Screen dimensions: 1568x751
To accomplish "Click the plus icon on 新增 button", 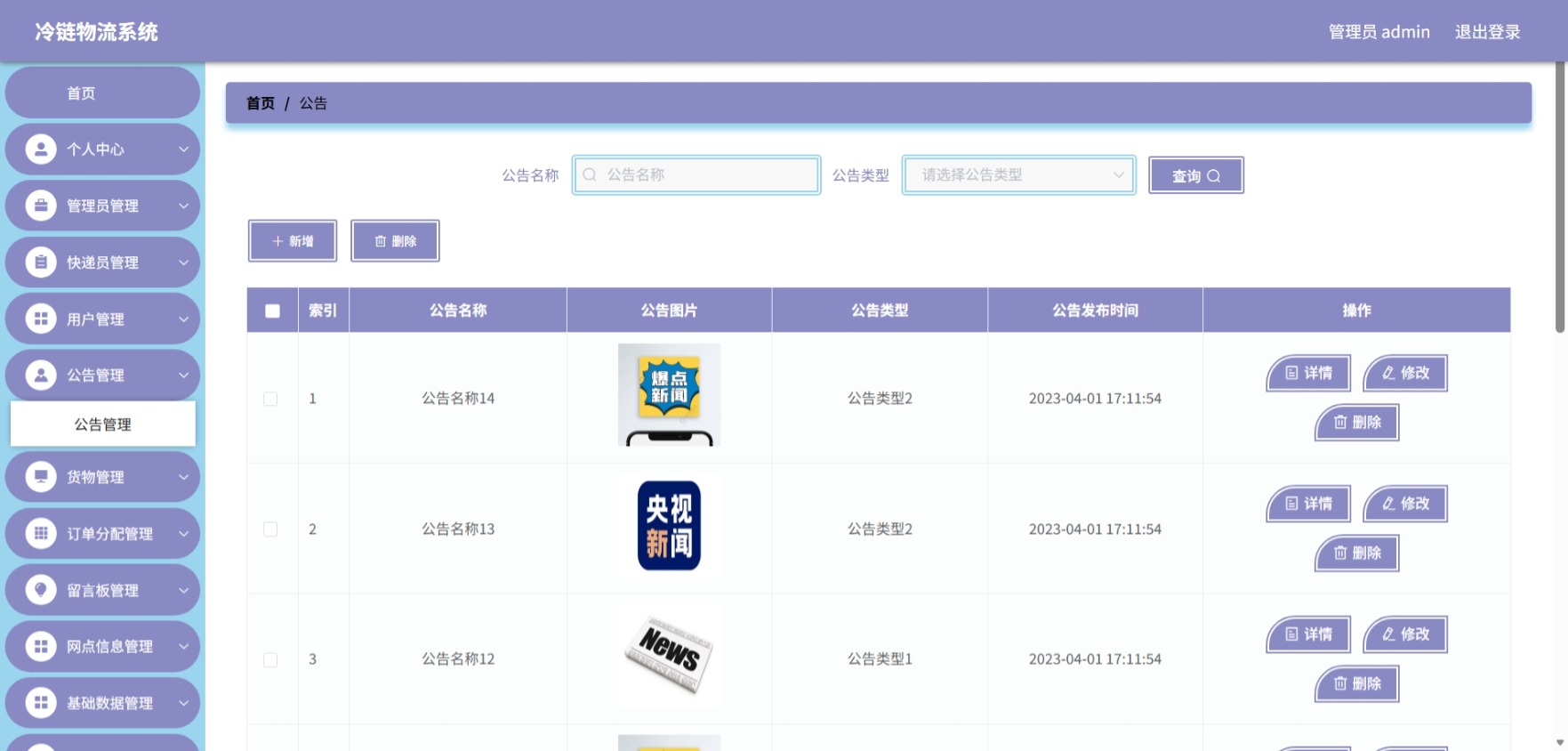I will coord(277,241).
